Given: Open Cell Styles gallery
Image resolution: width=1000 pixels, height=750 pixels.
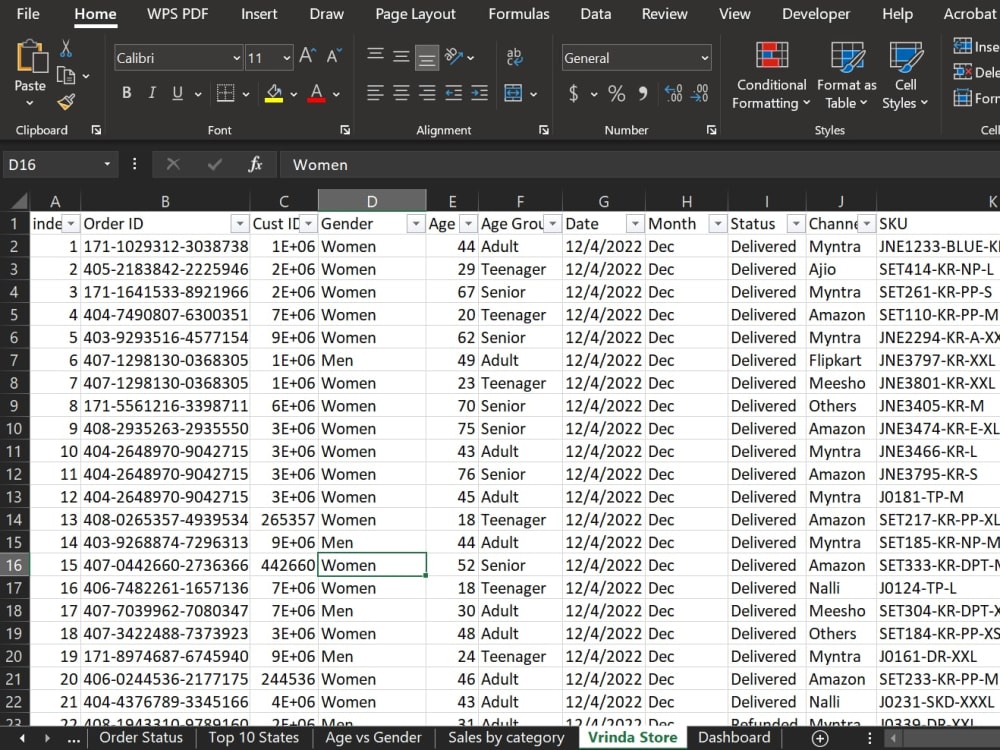Looking at the screenshot, I should [x=905, y=75].
